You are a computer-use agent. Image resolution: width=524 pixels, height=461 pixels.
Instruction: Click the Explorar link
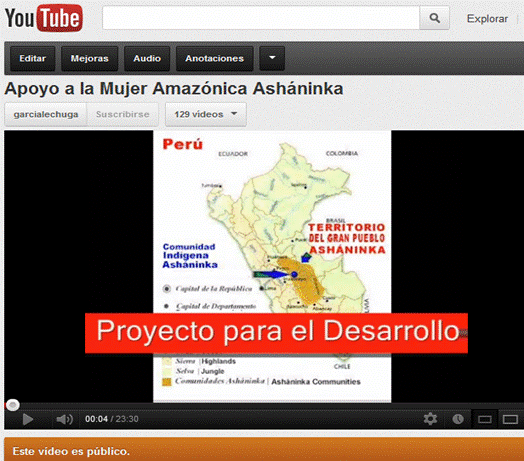(487, 19)
